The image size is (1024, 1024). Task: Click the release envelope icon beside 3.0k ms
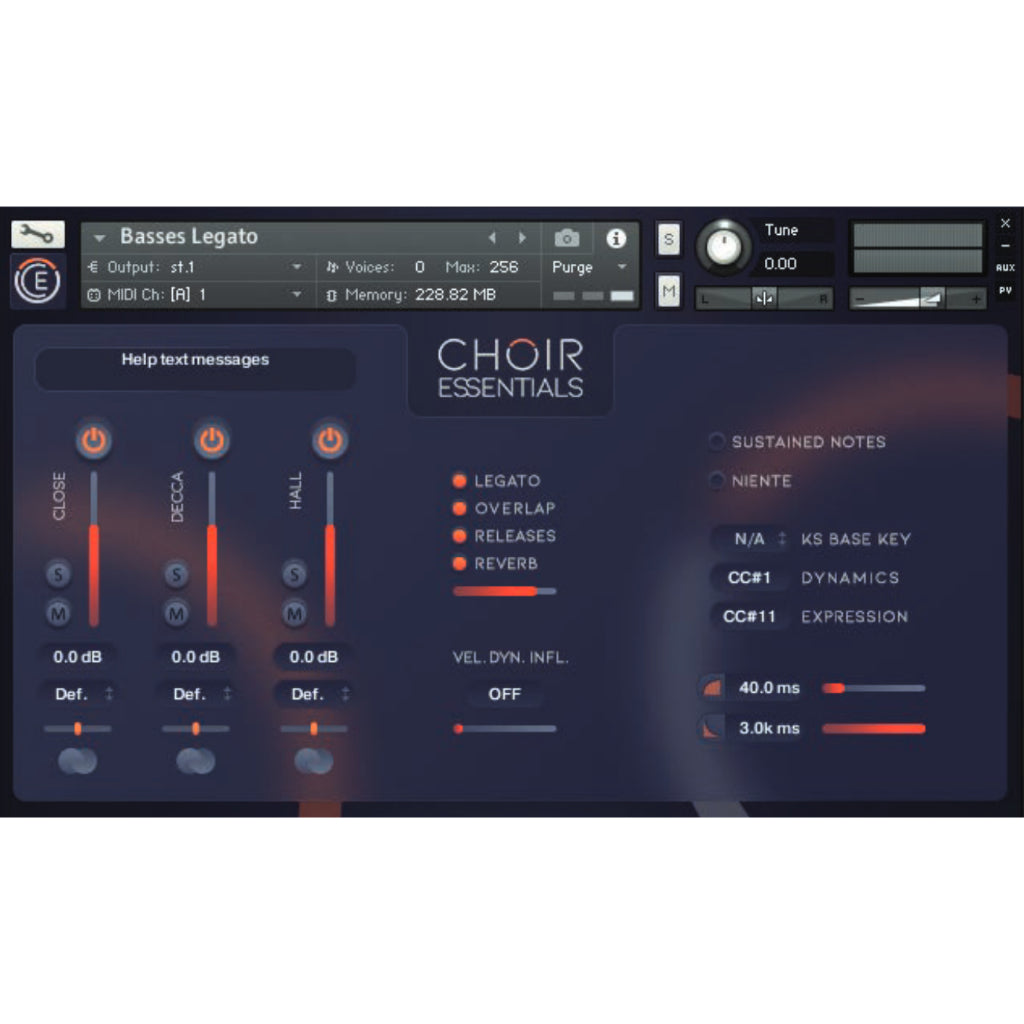(711, 728)
